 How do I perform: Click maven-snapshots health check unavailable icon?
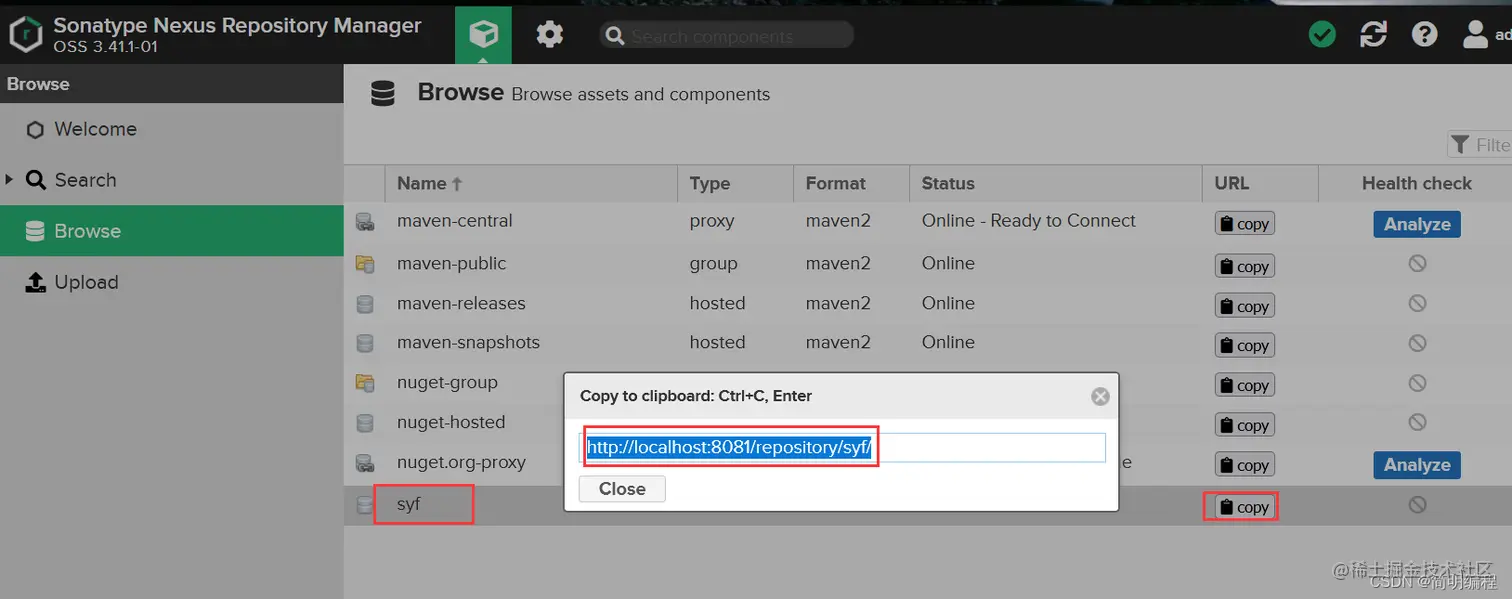point(1417,343)
